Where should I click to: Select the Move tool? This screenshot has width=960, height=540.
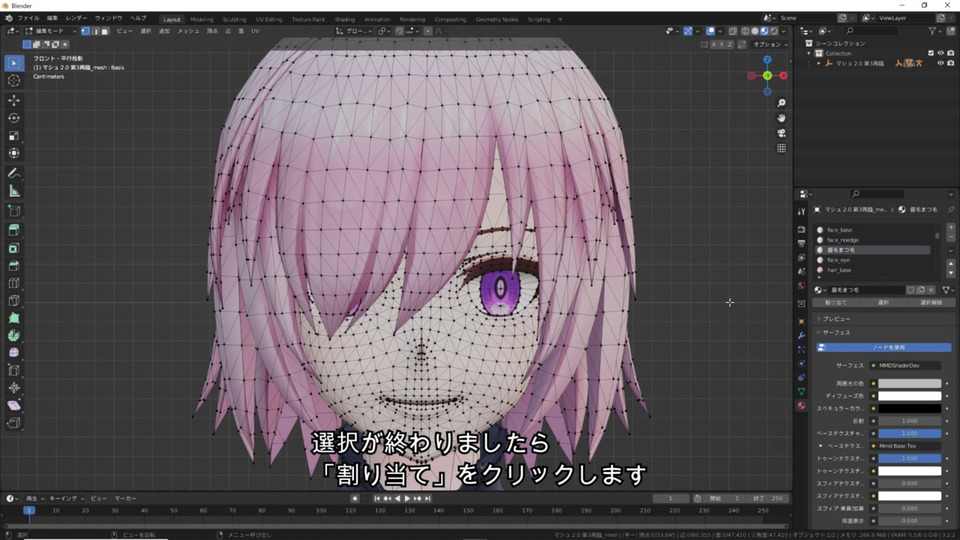14,100
